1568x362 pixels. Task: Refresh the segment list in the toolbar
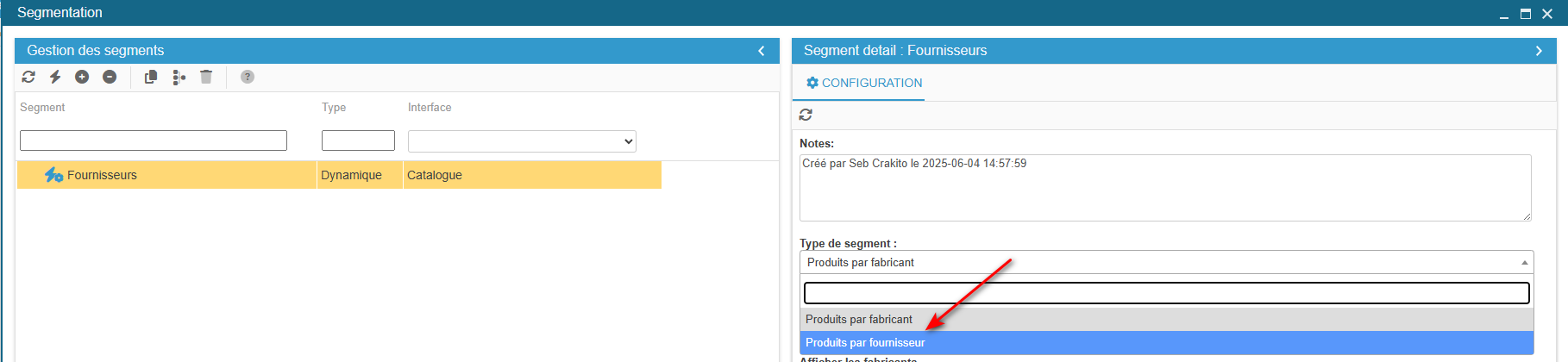[28, 77]
